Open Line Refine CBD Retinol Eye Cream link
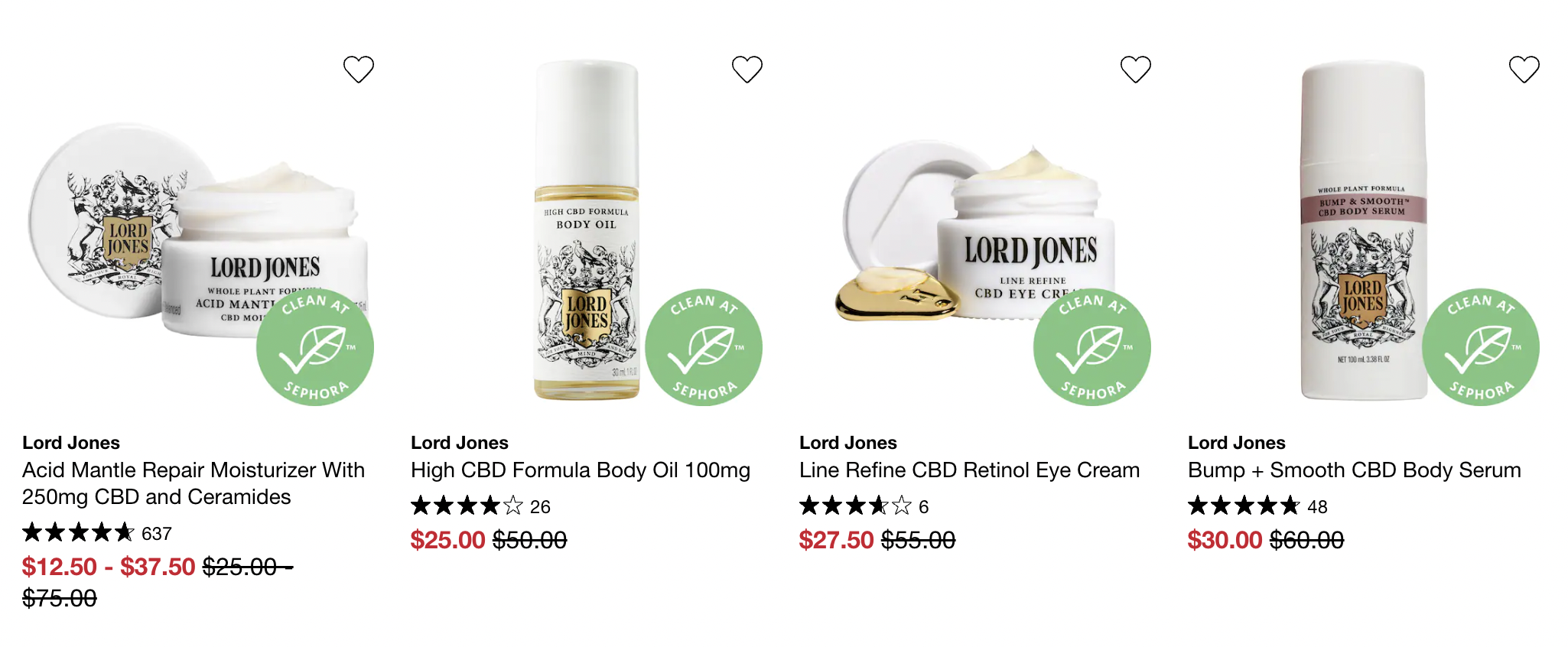1568x647 pixels. click(x=970, y=470)
